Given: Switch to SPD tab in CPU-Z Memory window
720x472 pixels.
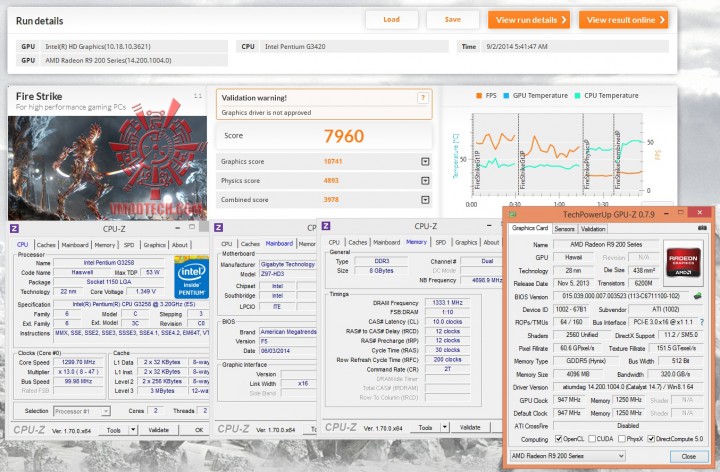Looking at the screenshot, I should 441,242.
